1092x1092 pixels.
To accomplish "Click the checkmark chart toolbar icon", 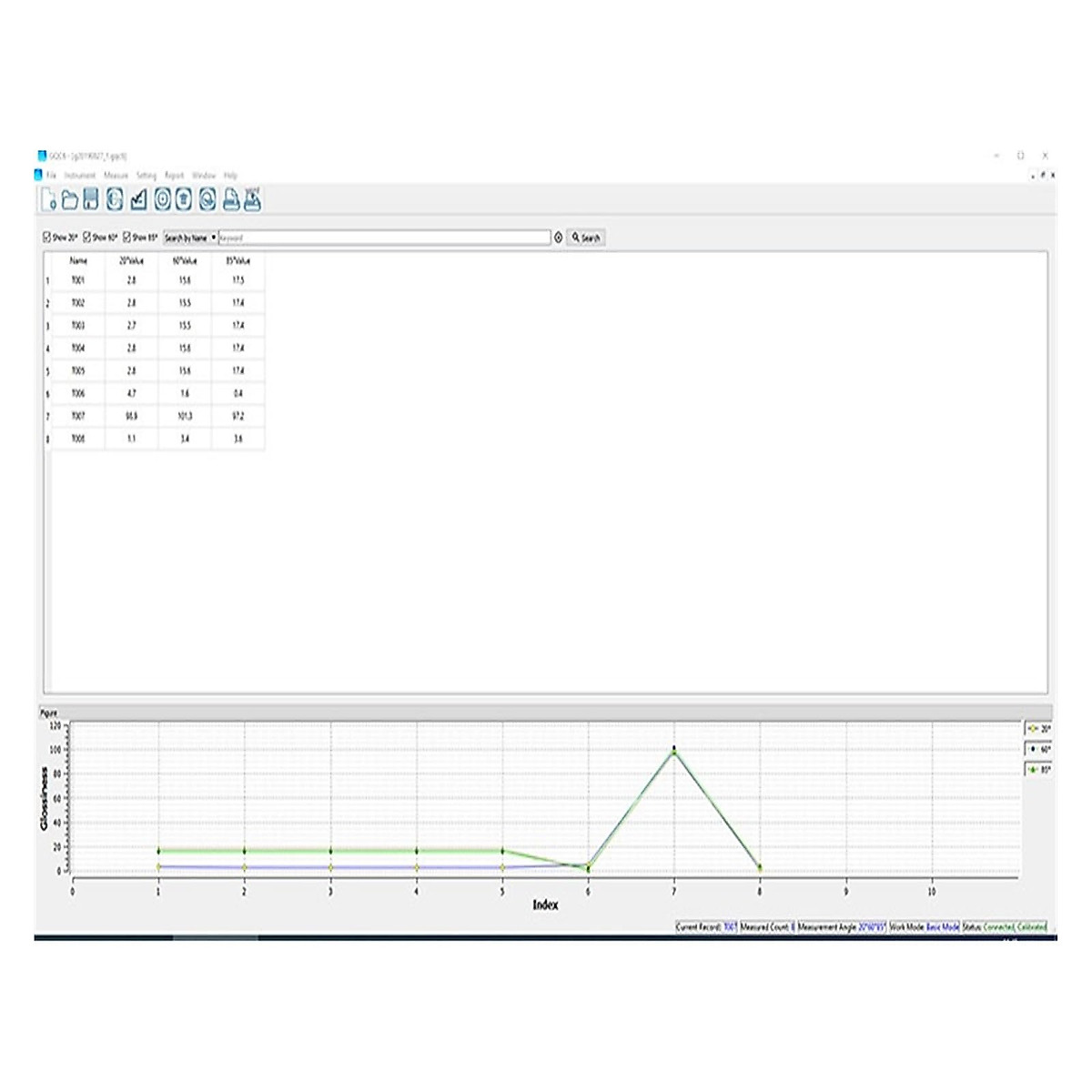I will [x=138, y=199].
